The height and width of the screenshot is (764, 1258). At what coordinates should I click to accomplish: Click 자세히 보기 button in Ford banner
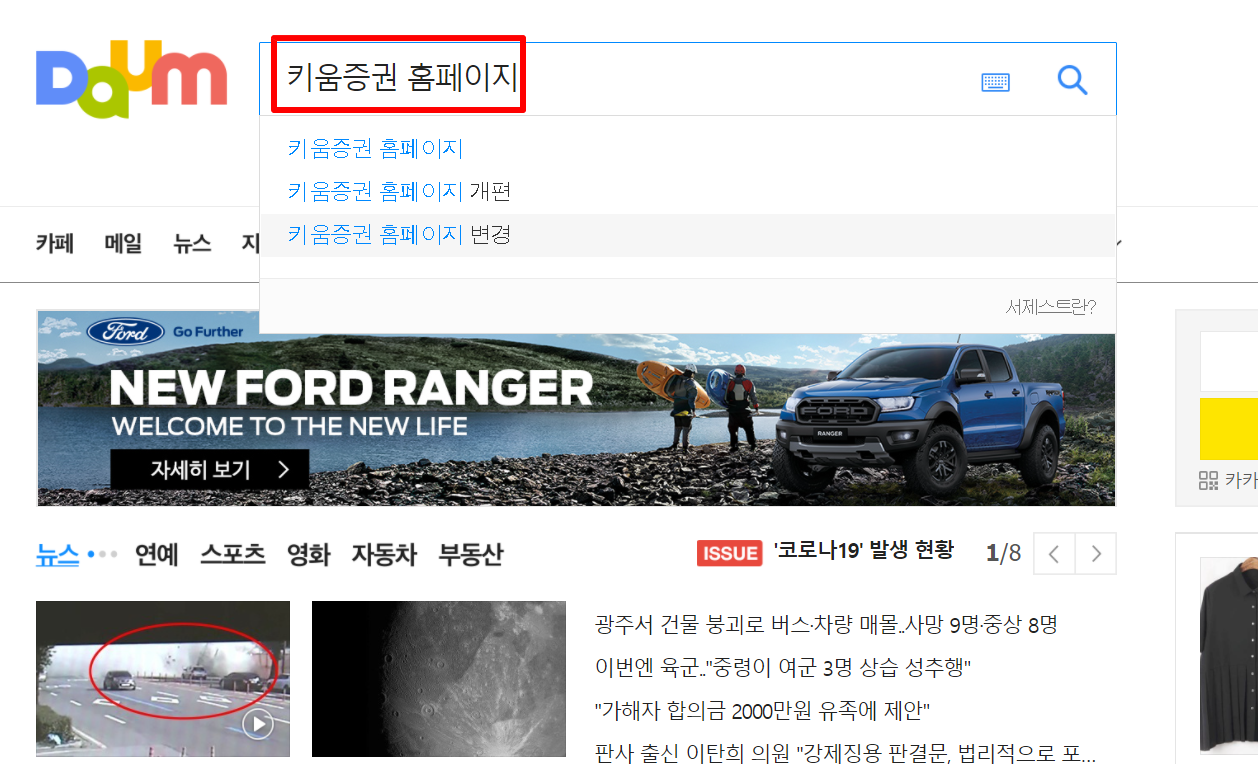click(x=209, y=469)
